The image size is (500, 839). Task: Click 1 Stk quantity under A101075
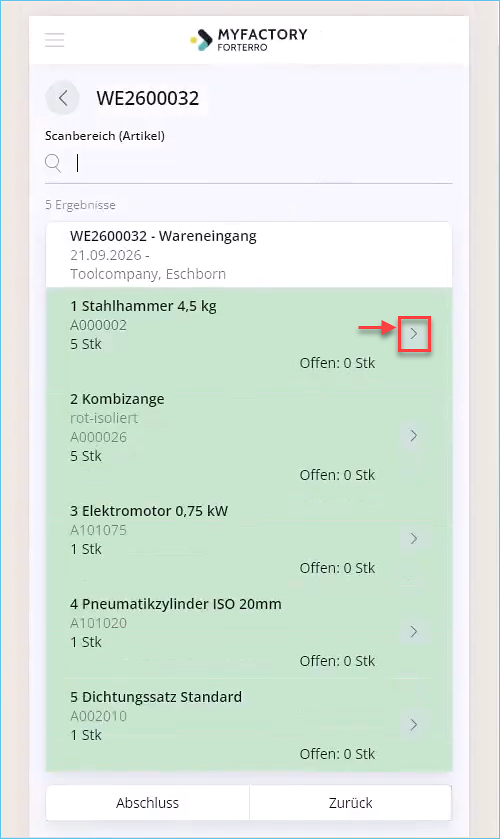coord(86,549)
